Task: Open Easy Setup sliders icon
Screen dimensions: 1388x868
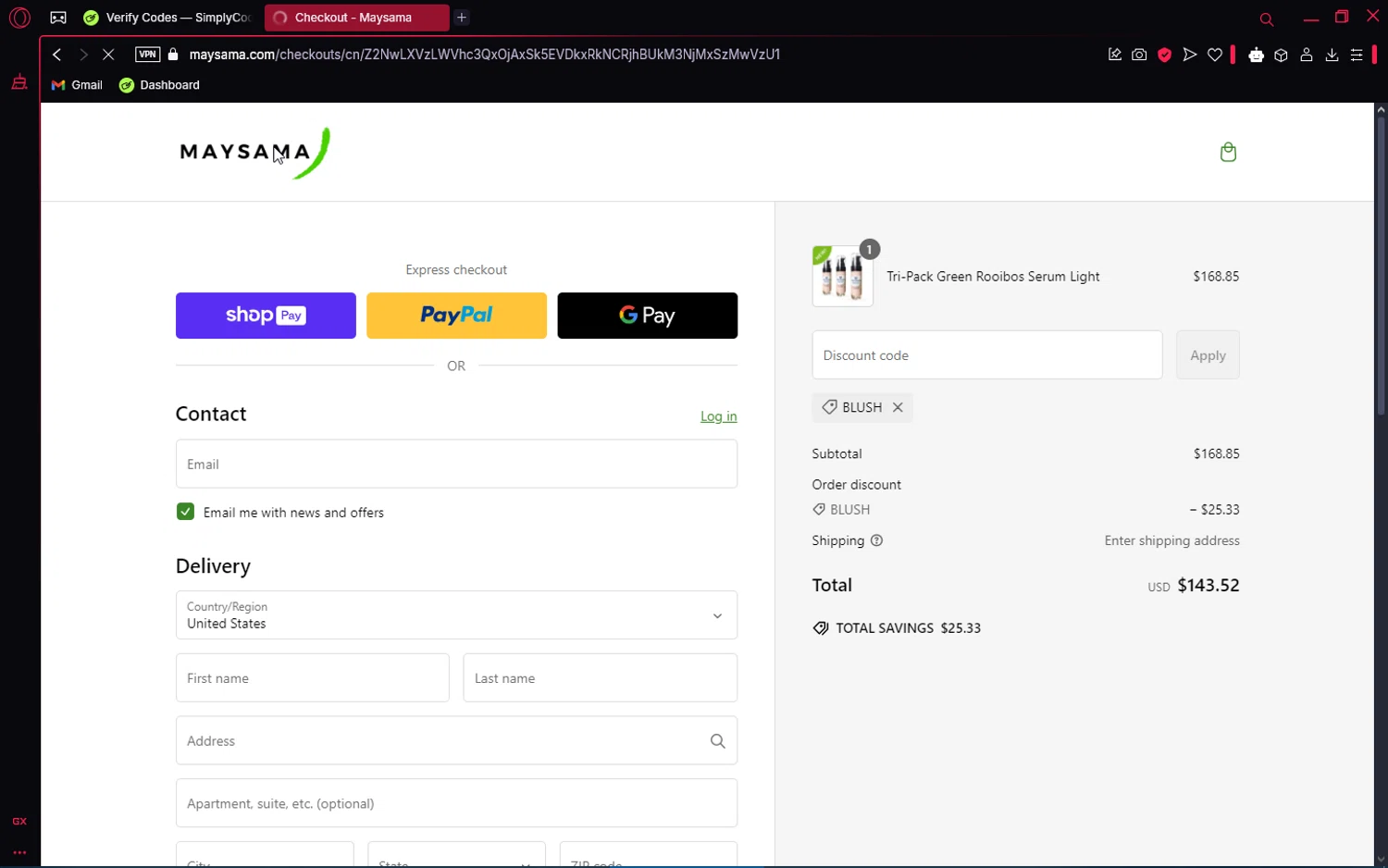Action: pos(1357,55)
